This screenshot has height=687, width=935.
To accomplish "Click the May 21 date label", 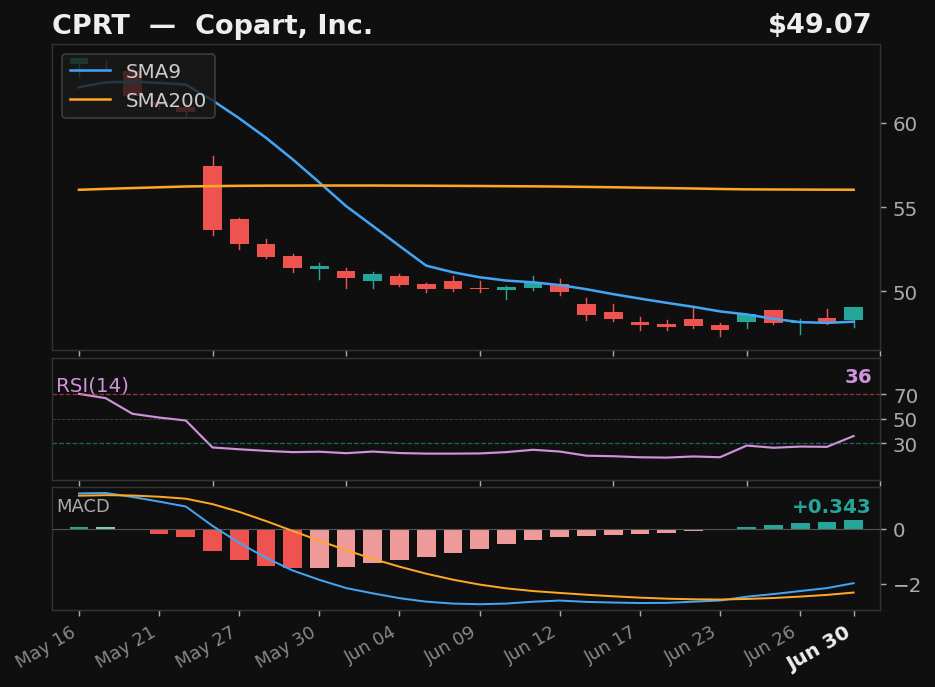I will tap(125, 646).
